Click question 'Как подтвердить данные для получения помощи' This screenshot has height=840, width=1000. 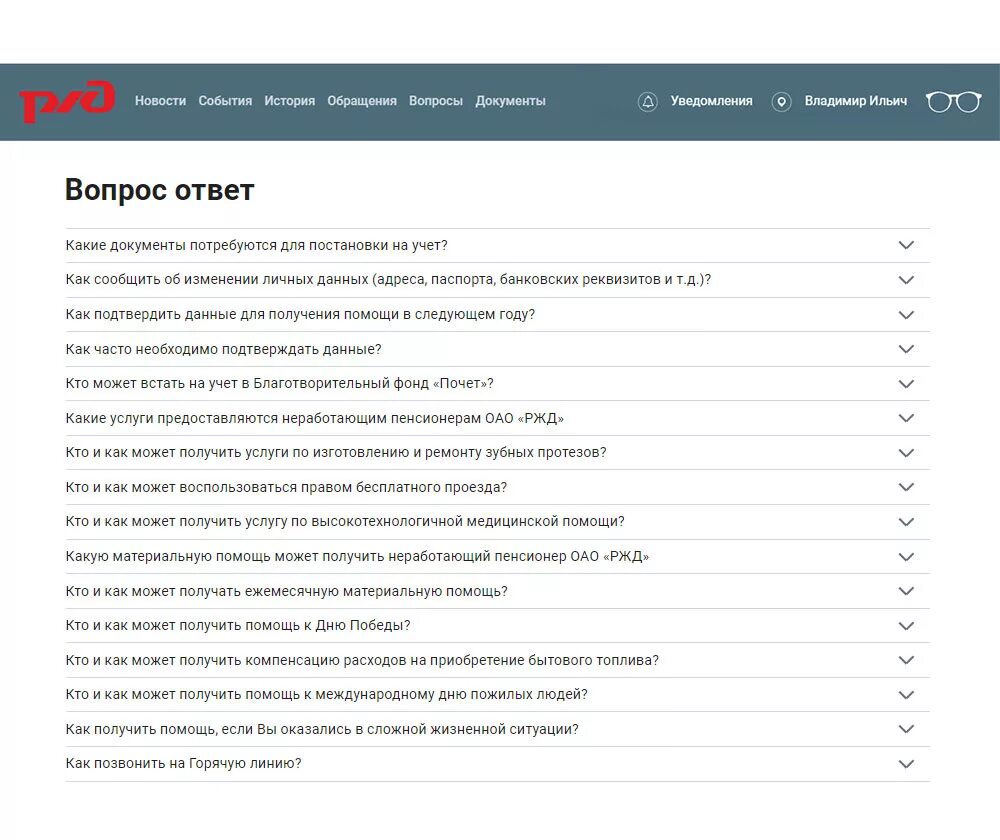coord(300,314)
